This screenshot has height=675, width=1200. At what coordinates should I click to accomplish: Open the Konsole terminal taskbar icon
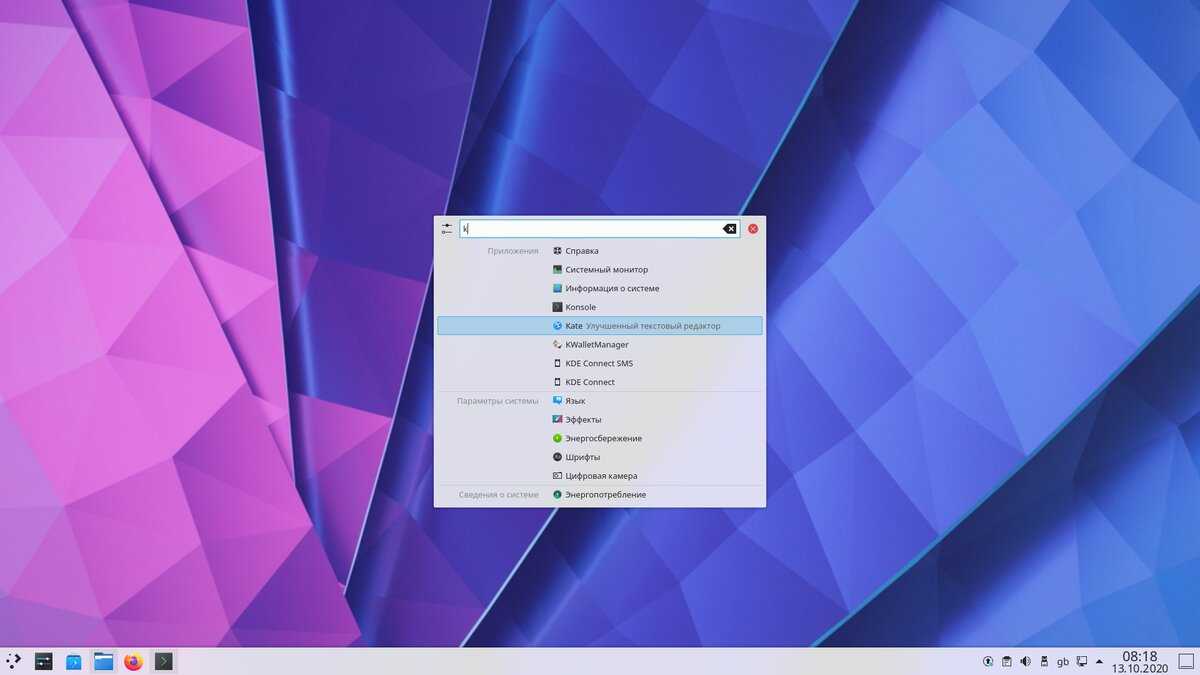[163, 661]
